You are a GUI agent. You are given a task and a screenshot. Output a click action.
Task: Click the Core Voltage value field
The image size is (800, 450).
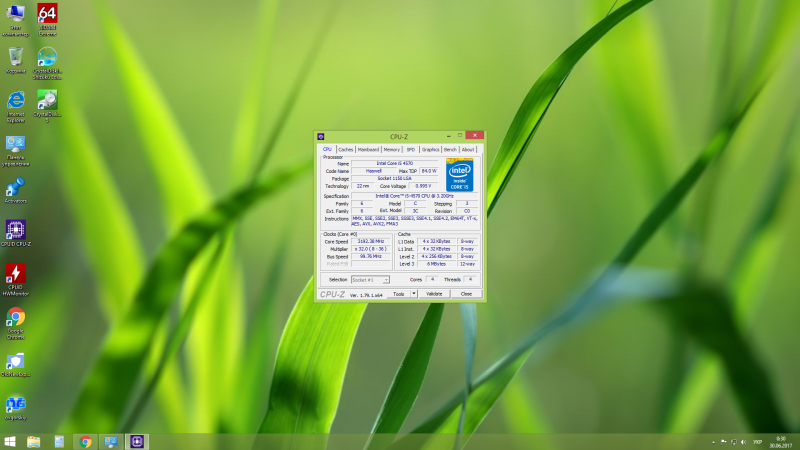click(x=423, y=186)
